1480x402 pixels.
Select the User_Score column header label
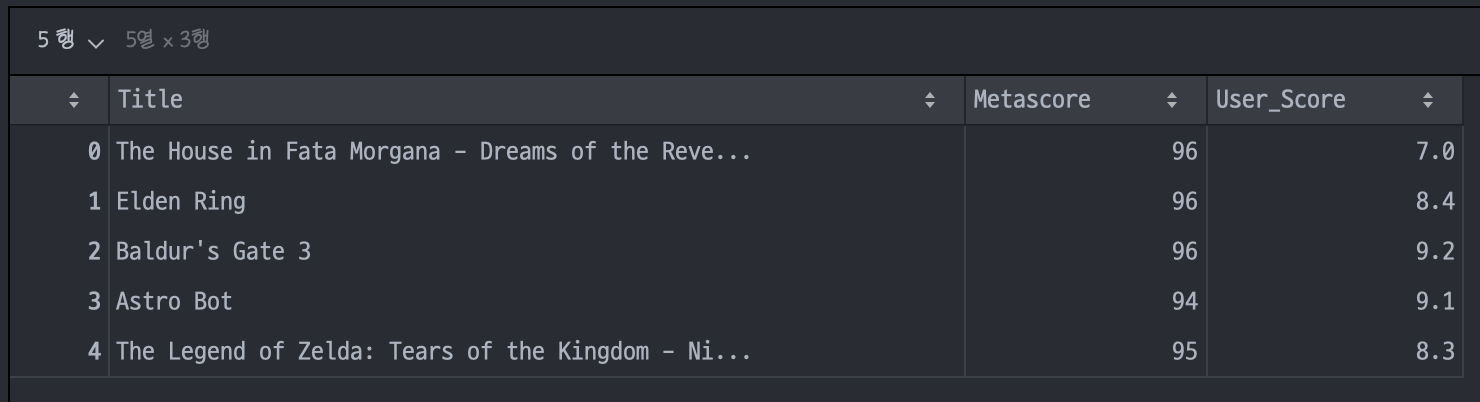[1280, 100]
